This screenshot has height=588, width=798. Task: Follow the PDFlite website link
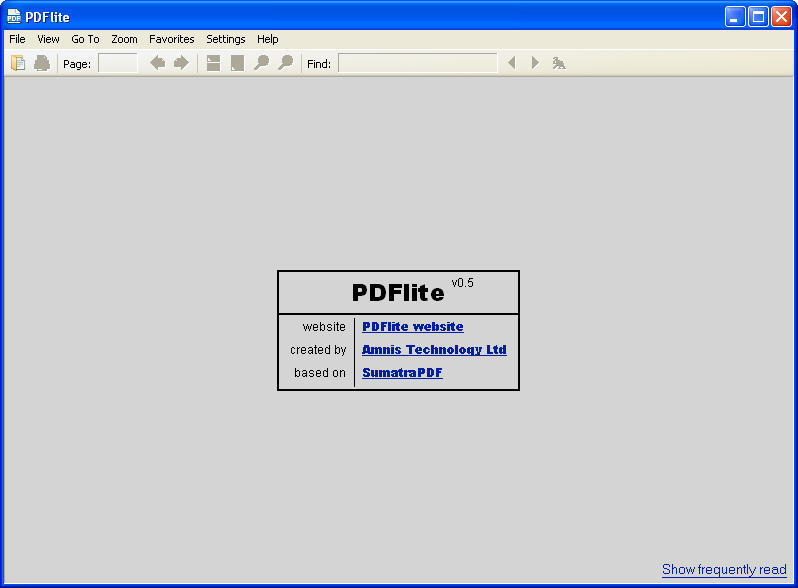pyautogui.click(x=413, y=327)
